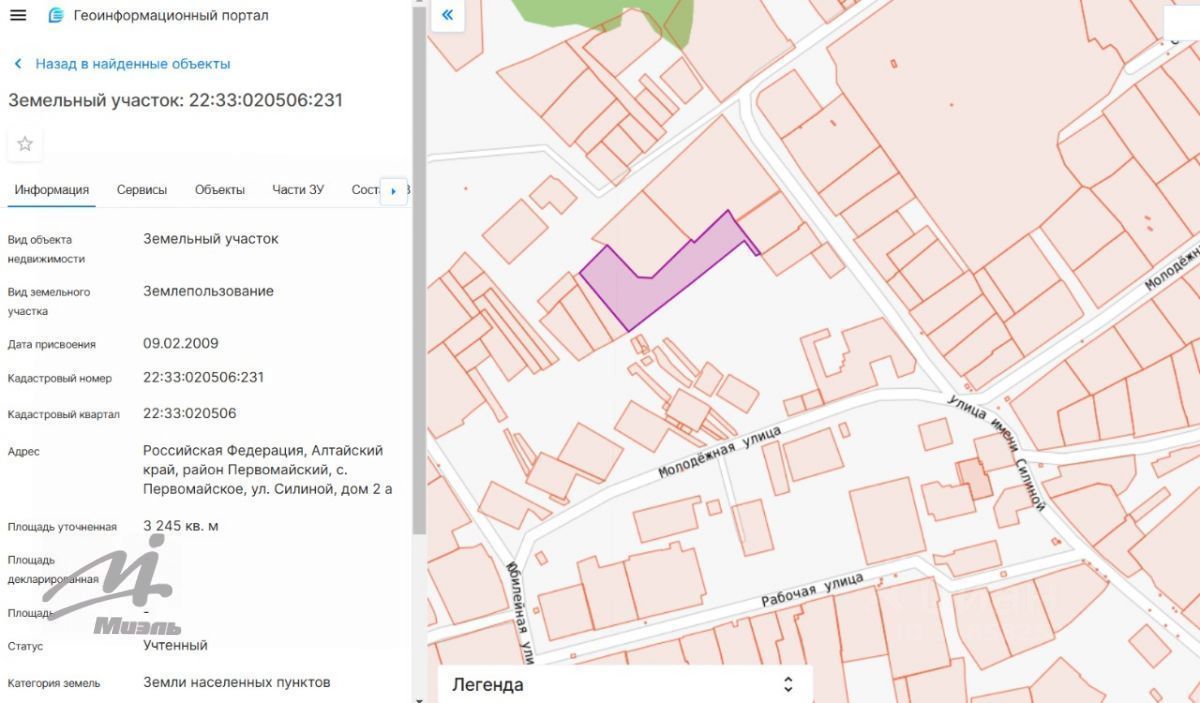
Task: Click the улица имени Силиной map label
Action: pyautogui.click(x=996, y=451)
